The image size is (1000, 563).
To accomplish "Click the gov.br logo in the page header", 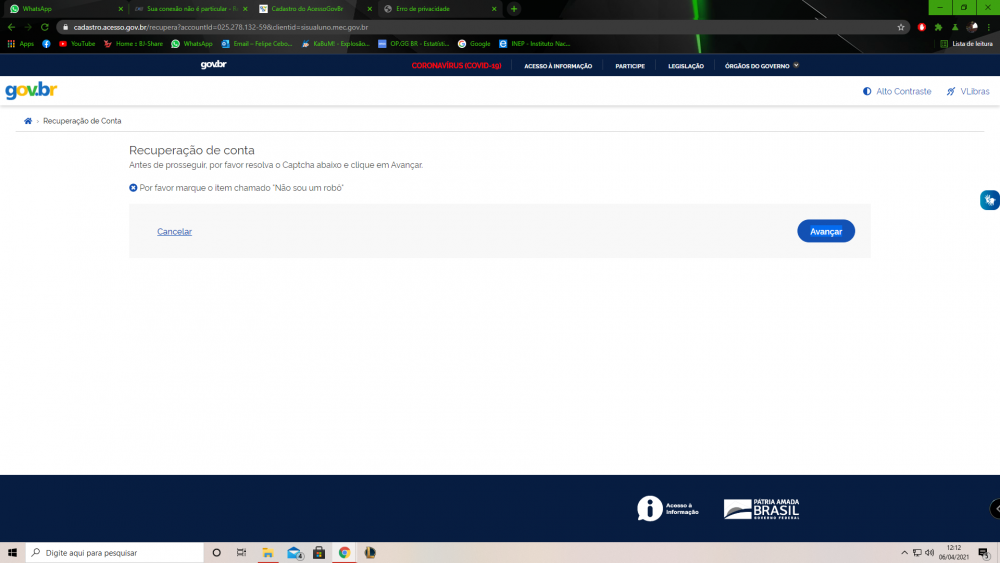I will coord(31,91).
